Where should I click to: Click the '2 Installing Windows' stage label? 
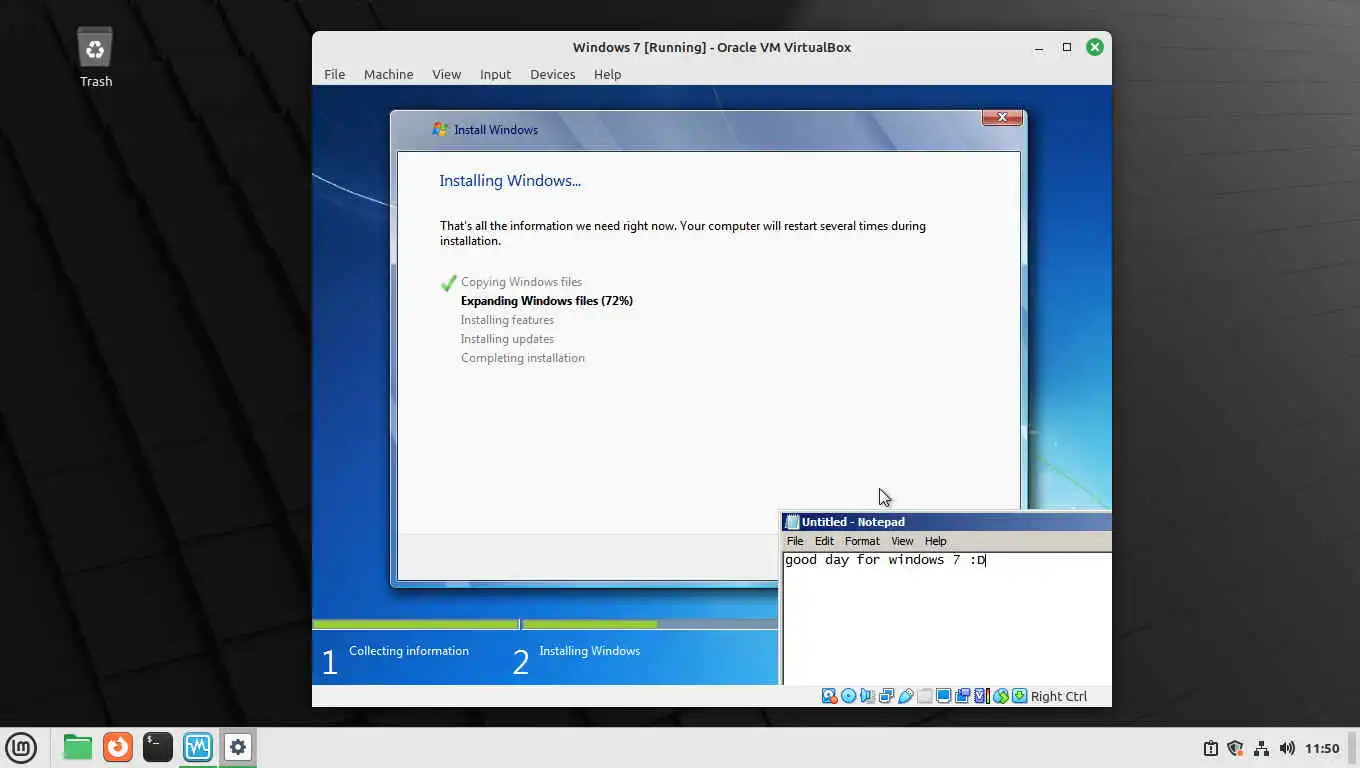click(x=577, y=658)
